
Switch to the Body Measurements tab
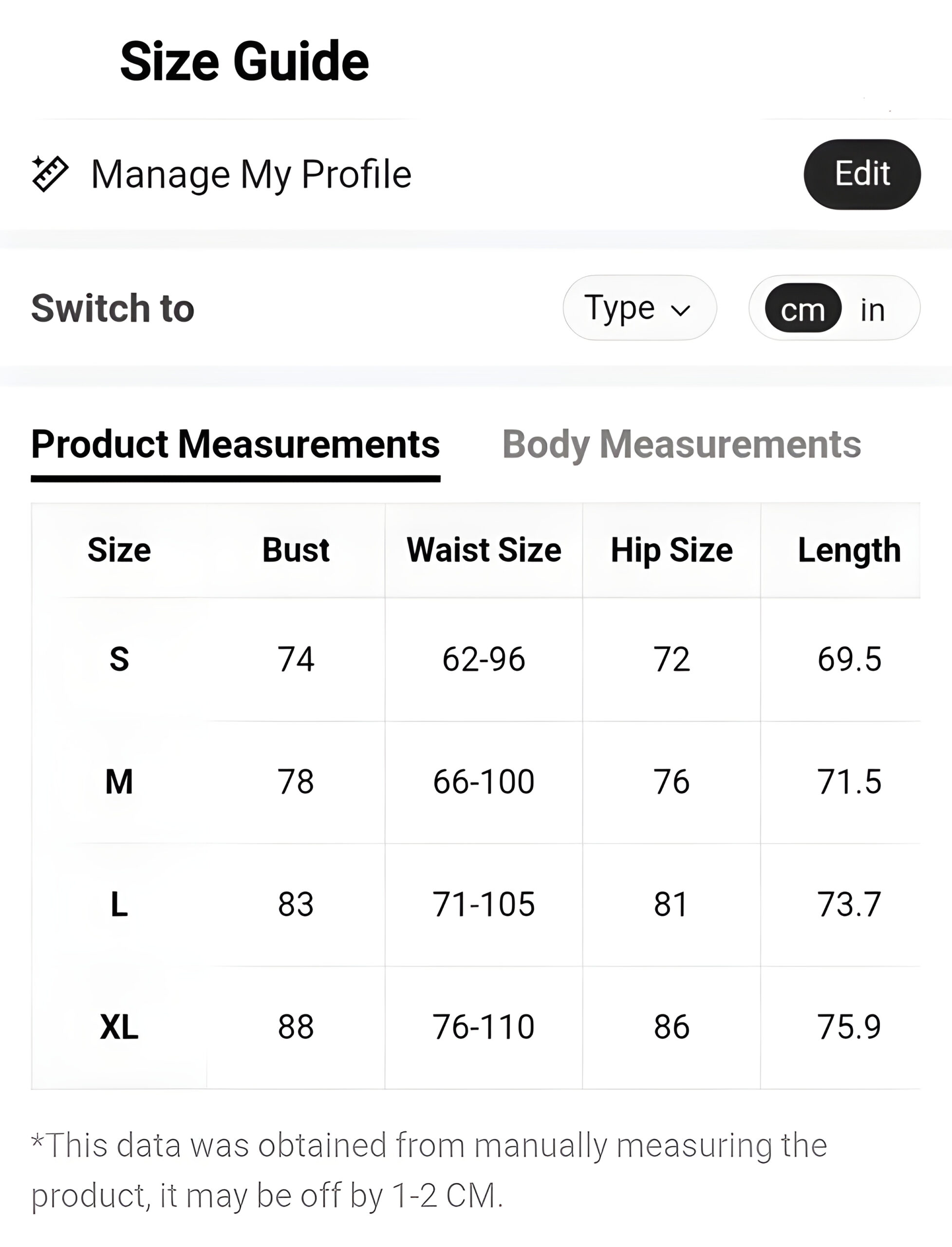pos(682,444)
